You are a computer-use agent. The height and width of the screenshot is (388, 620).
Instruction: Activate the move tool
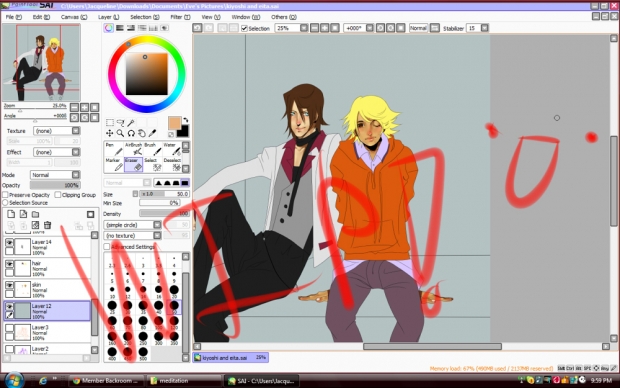point(110,133)
